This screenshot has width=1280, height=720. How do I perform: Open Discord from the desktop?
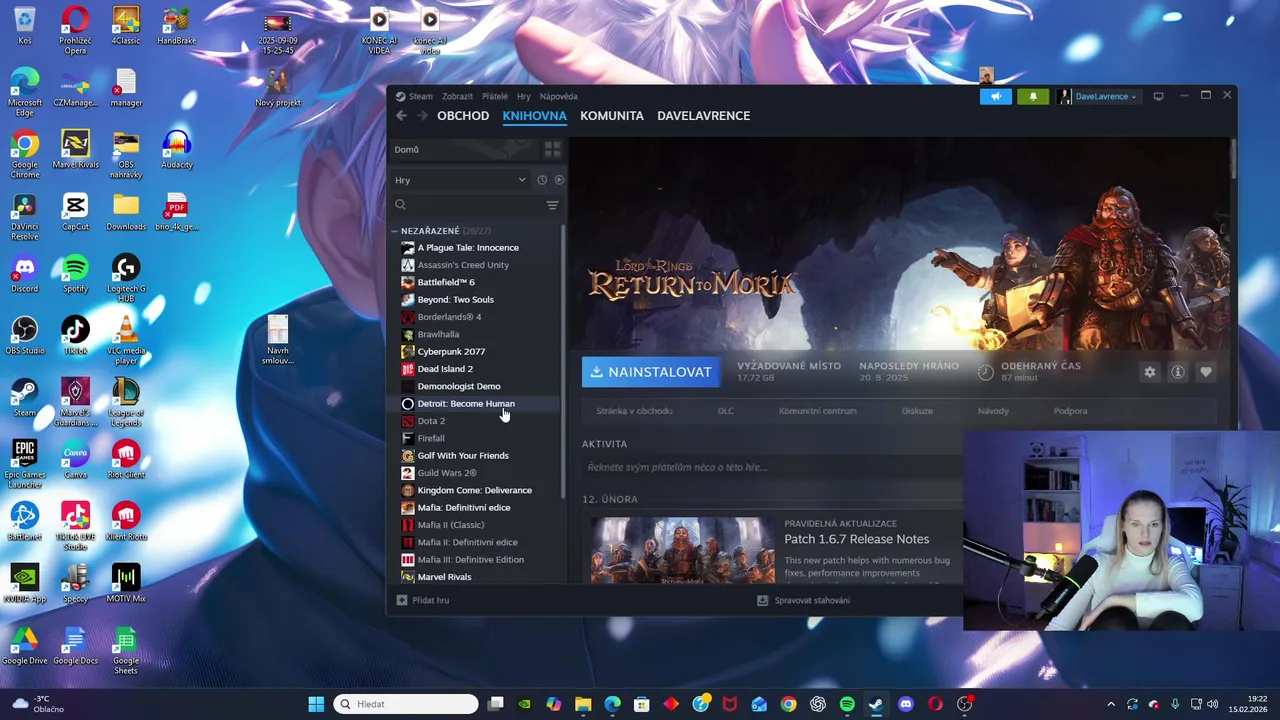(24, 274)
